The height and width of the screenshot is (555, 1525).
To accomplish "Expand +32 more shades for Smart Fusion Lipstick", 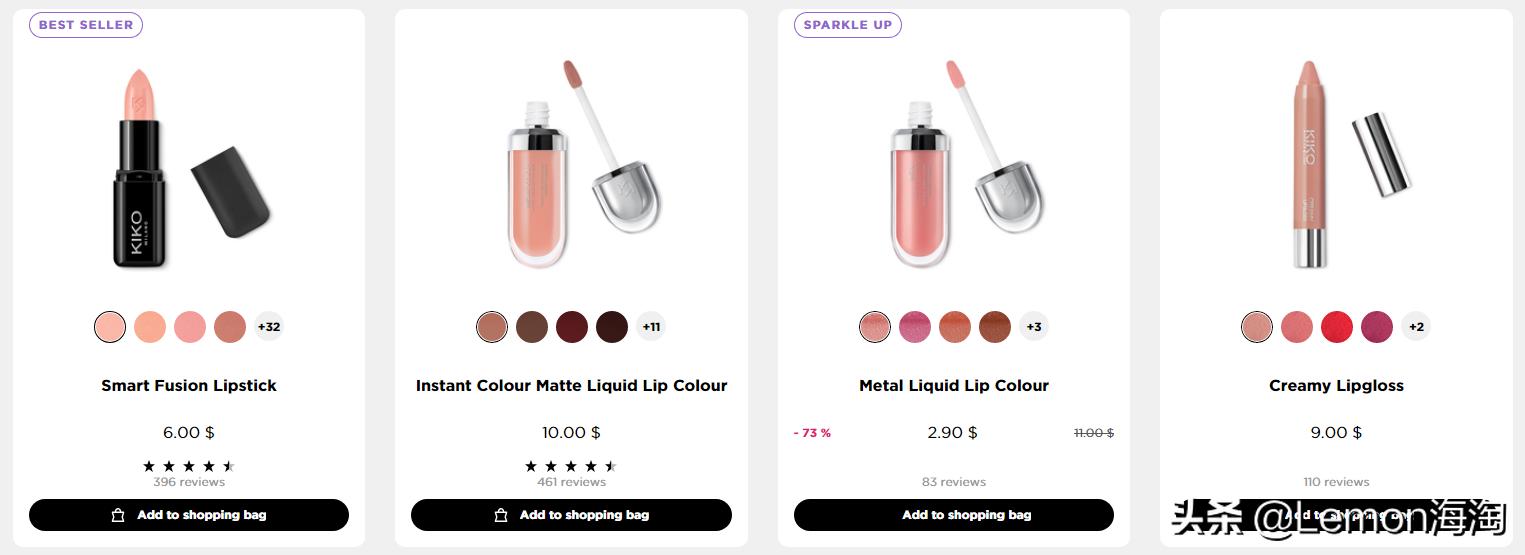I will coord(269,327).
